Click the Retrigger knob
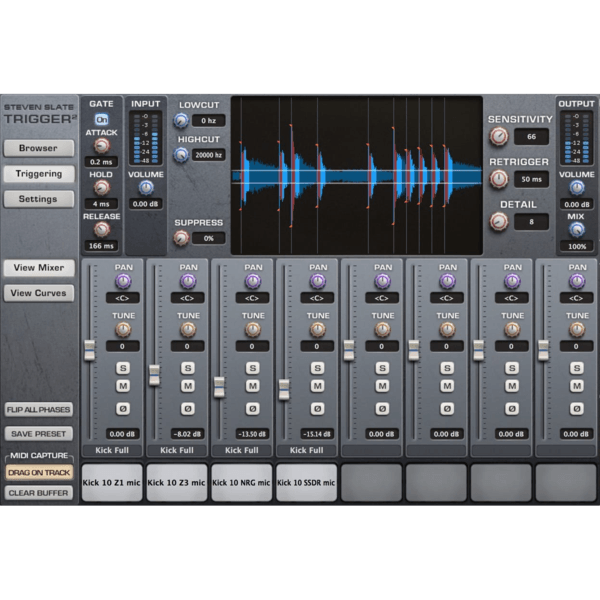Screen dimensions: 600x600 (499, 179)
